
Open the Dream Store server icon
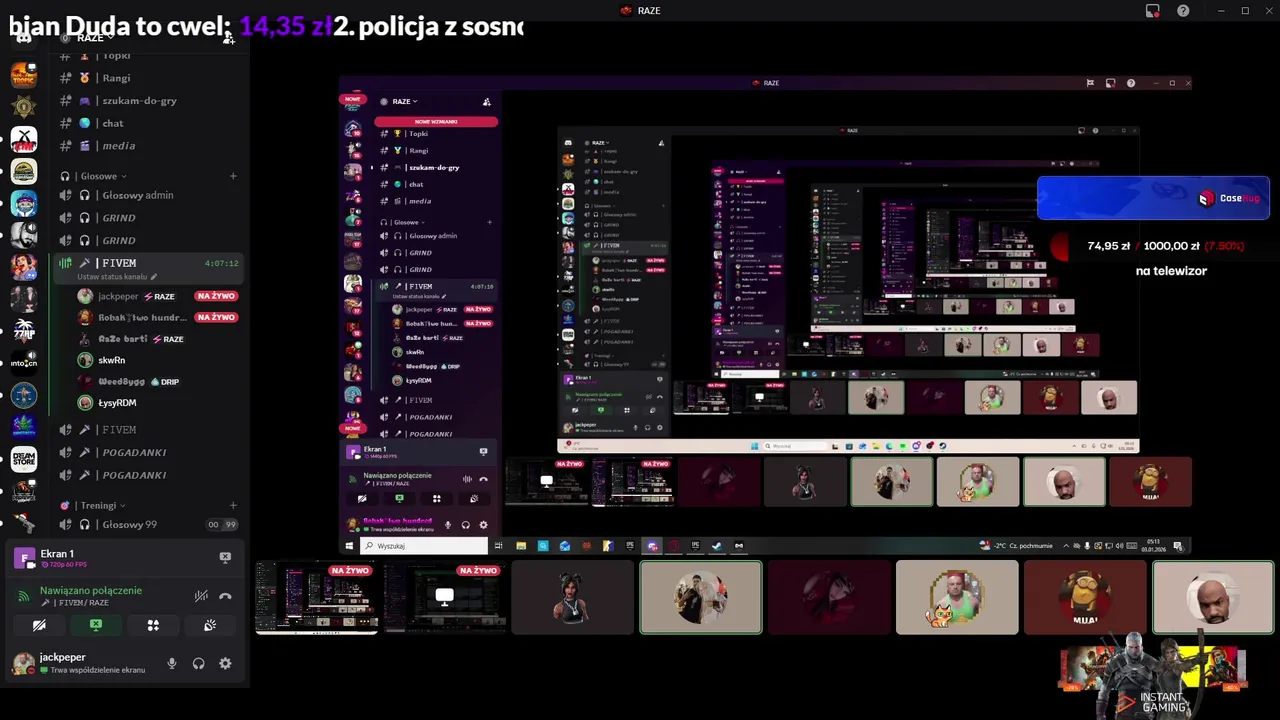[x=24, y=459]
